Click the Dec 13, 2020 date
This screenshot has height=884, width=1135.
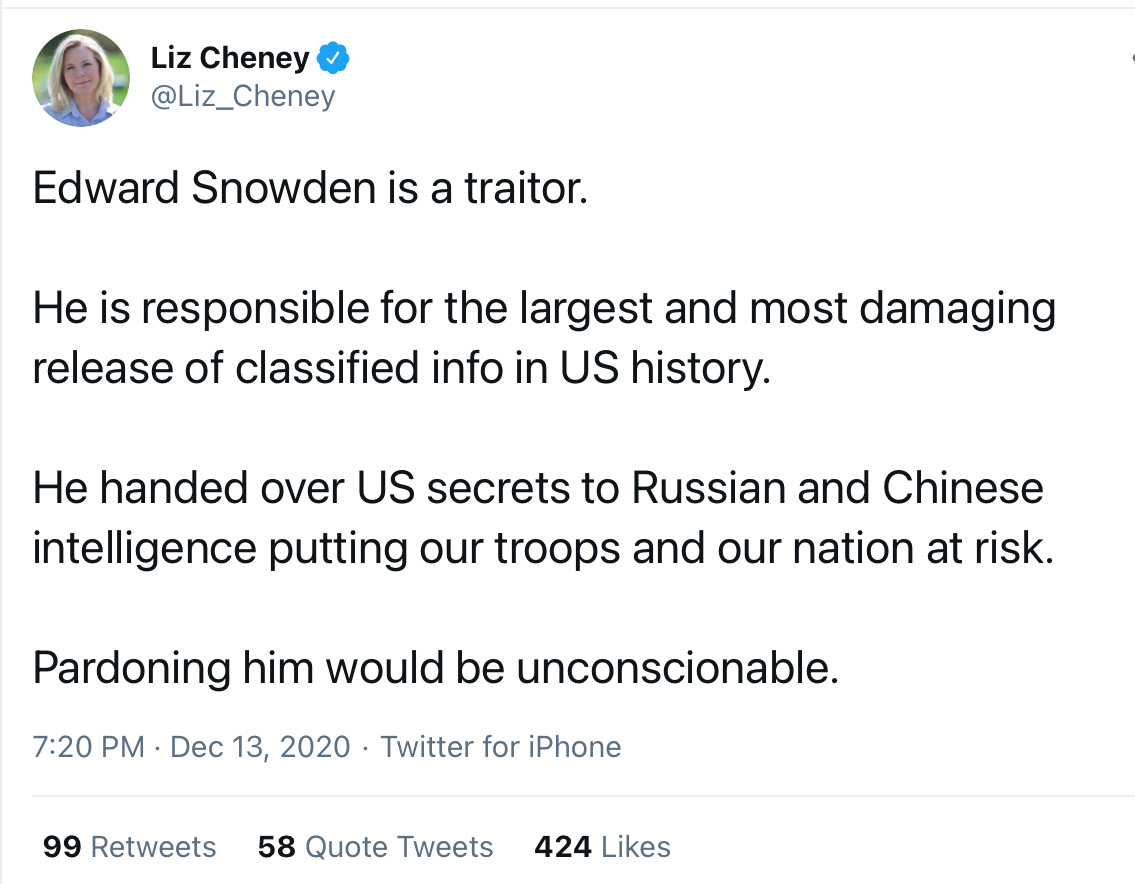pyautogui.click(x=261, y=747)
